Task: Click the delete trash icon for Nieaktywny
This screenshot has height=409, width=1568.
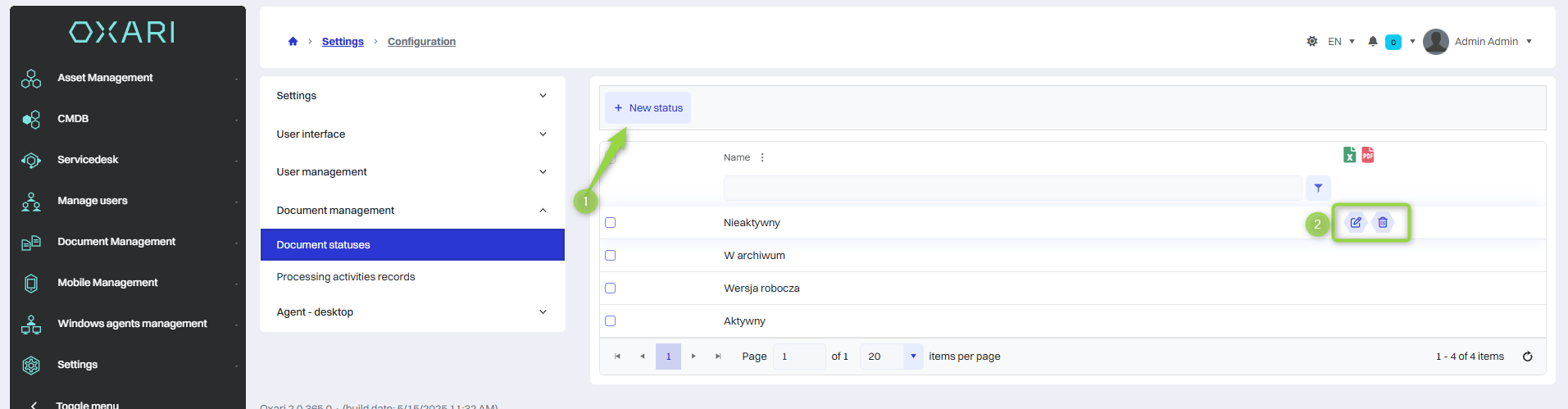Action: (1383, 223)
